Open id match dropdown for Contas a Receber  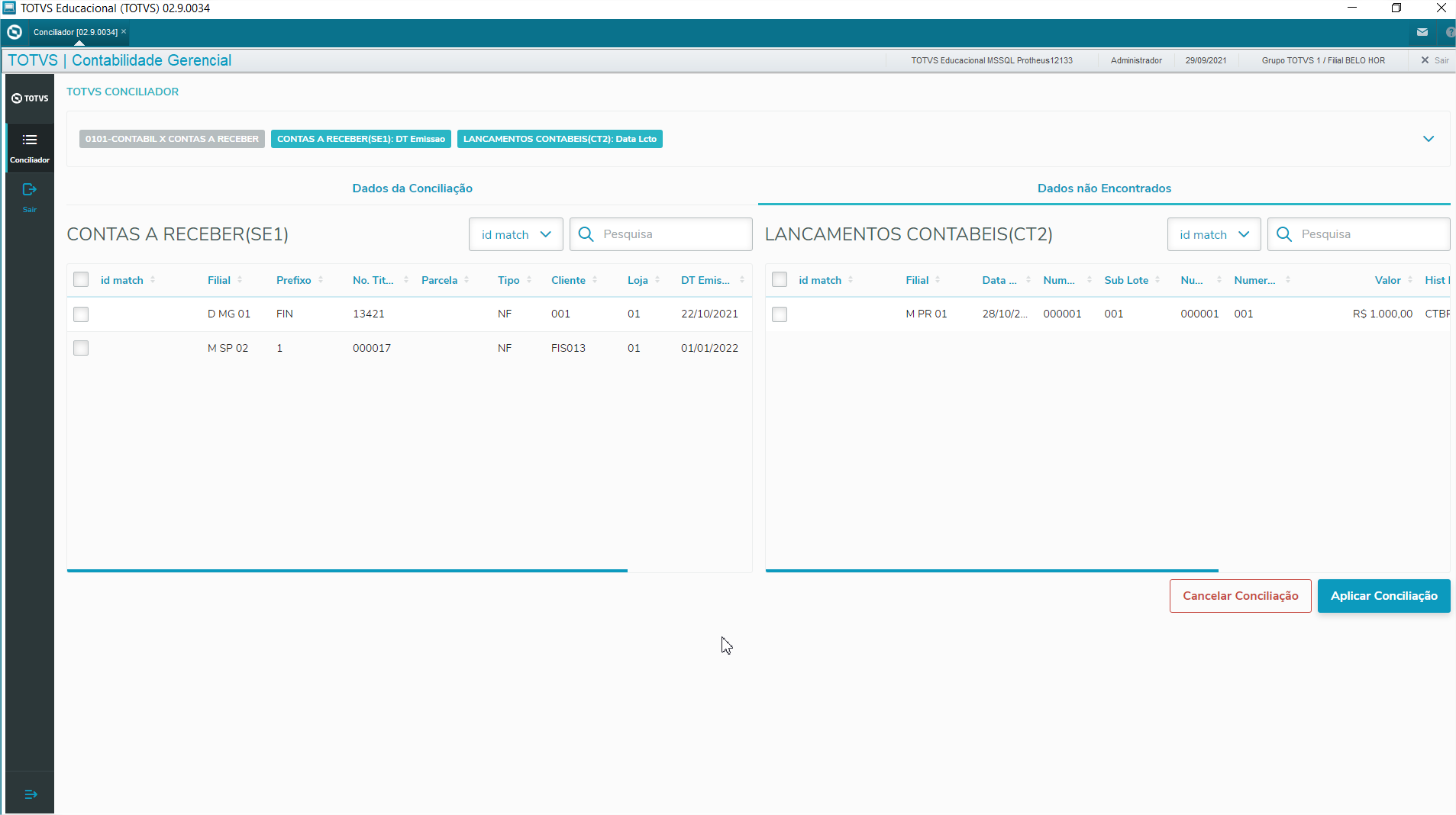(516, 234)
